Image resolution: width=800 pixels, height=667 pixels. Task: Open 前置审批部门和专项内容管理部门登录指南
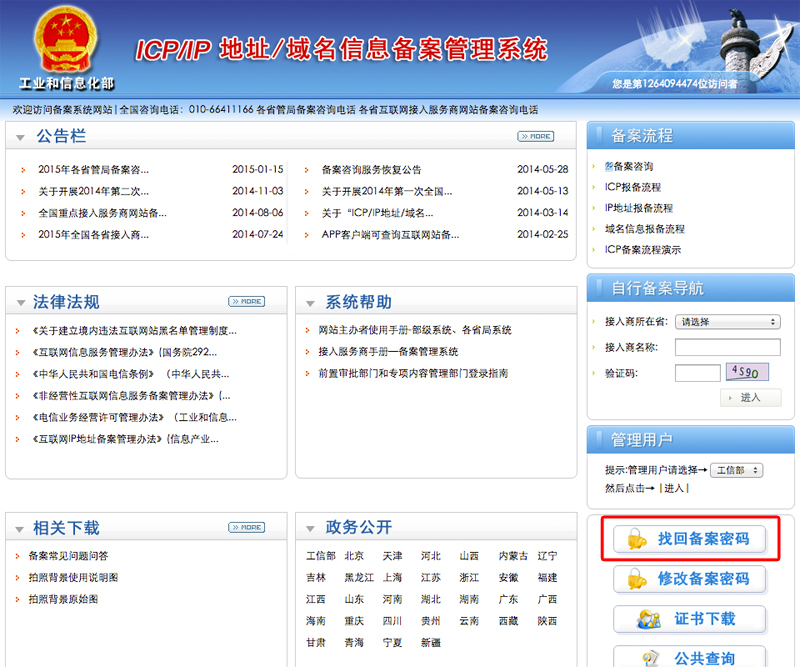(413, 374)
